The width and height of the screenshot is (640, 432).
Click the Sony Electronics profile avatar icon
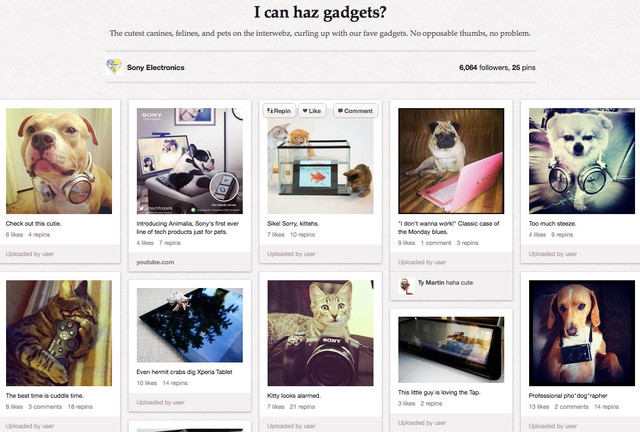pos(114,67)
